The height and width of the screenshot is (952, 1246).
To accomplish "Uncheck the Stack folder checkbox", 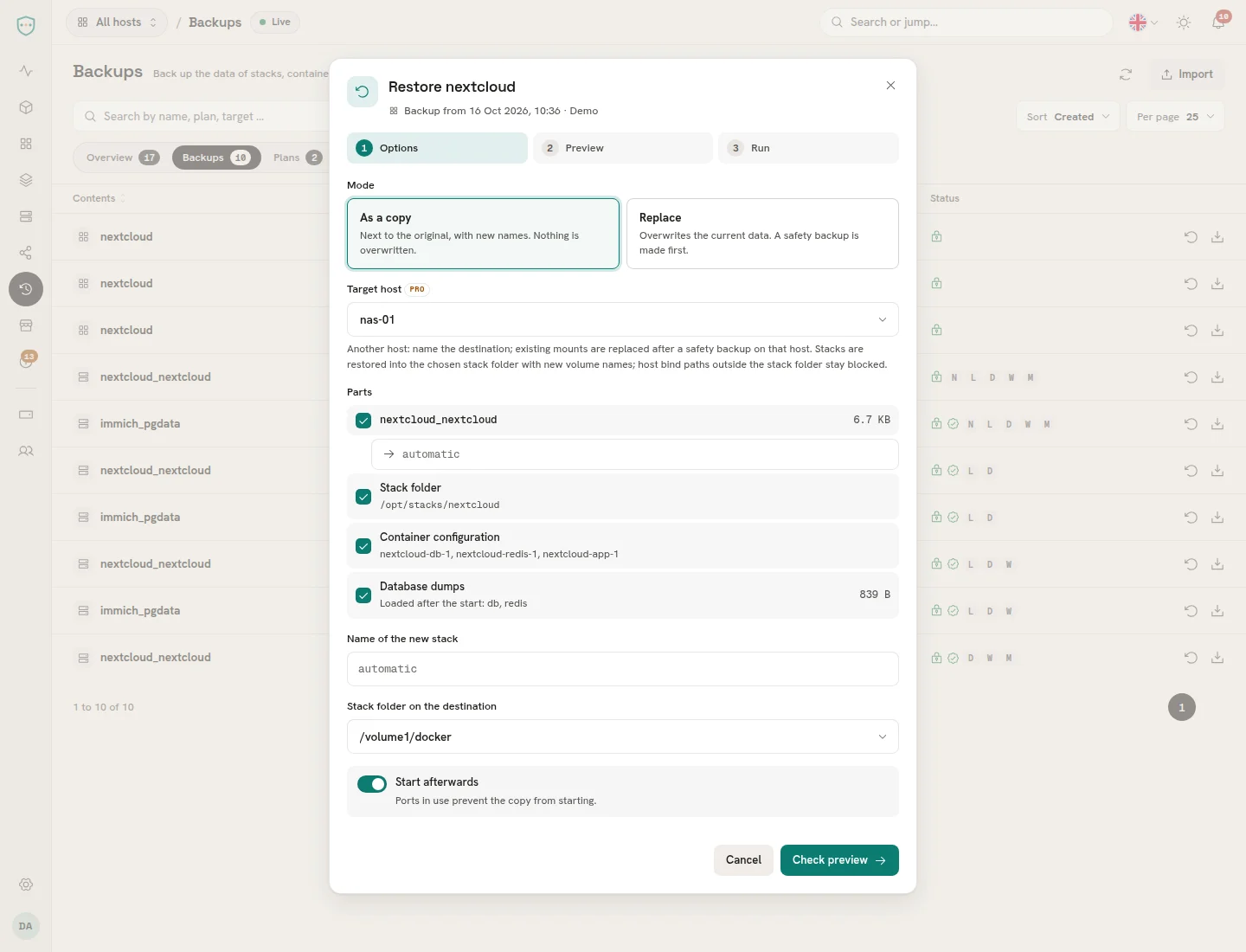I will 363,497.
